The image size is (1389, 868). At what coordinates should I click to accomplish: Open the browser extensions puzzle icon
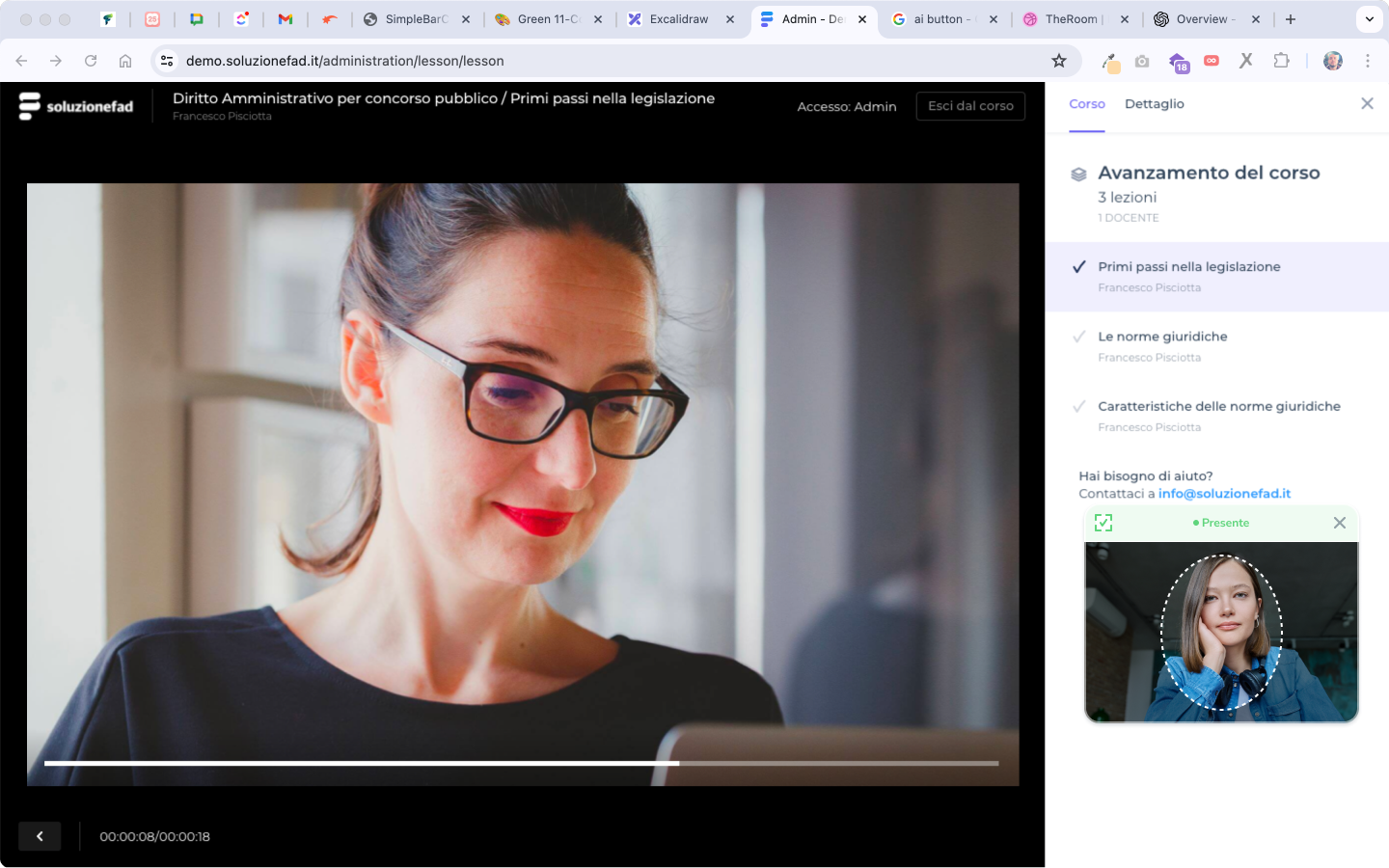(1281, 61)
